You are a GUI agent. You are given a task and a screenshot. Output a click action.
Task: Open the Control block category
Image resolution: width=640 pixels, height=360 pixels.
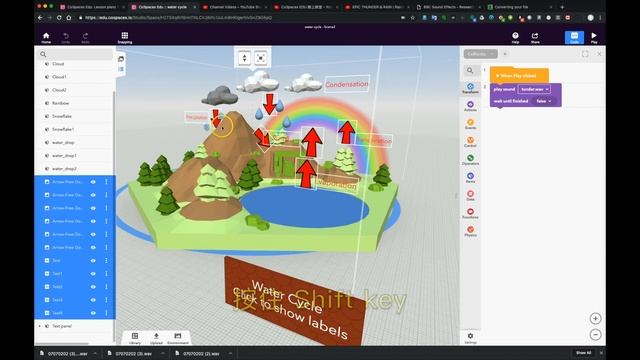tap(470, 142)
